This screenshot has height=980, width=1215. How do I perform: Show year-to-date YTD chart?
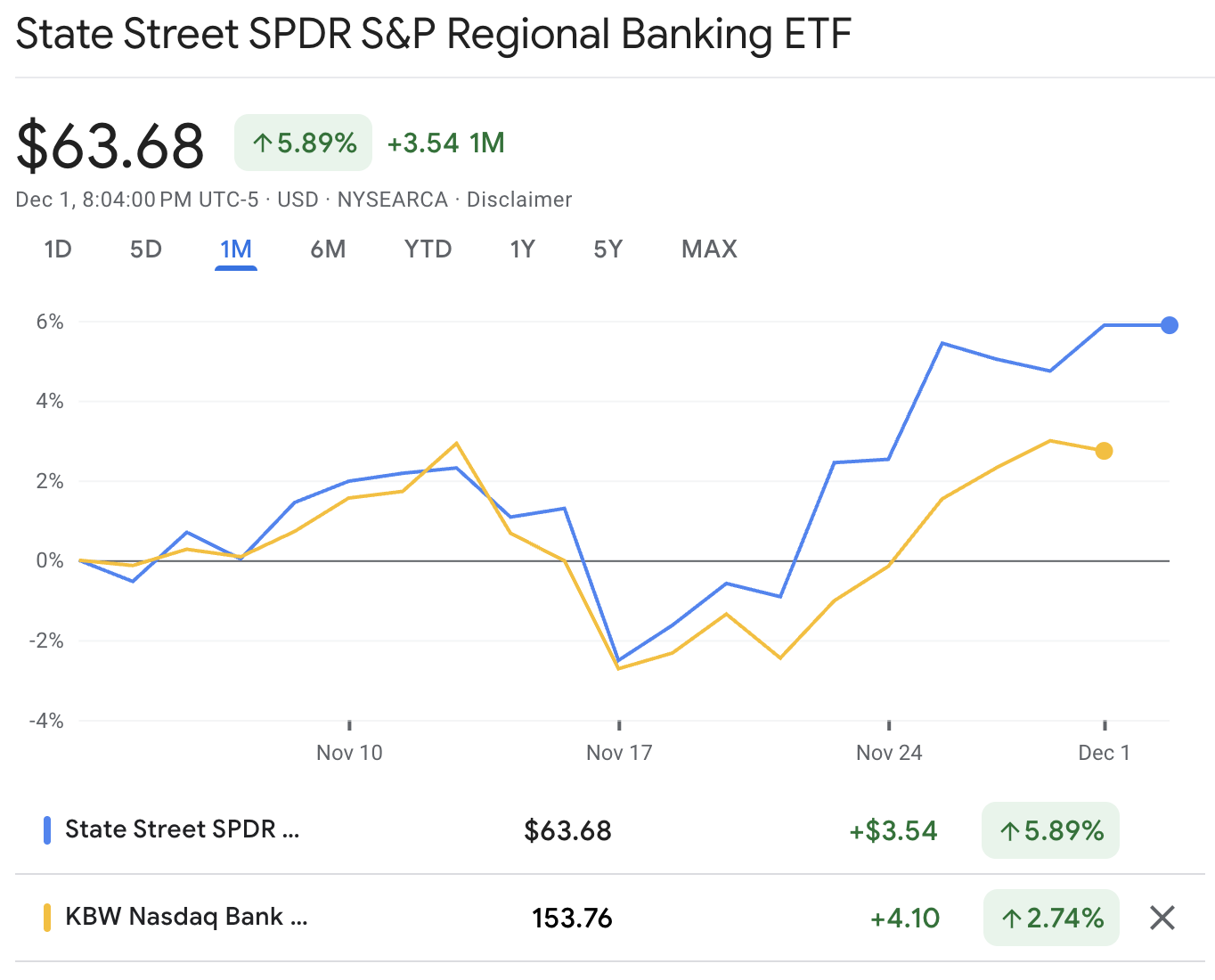[x=428, y=249]
